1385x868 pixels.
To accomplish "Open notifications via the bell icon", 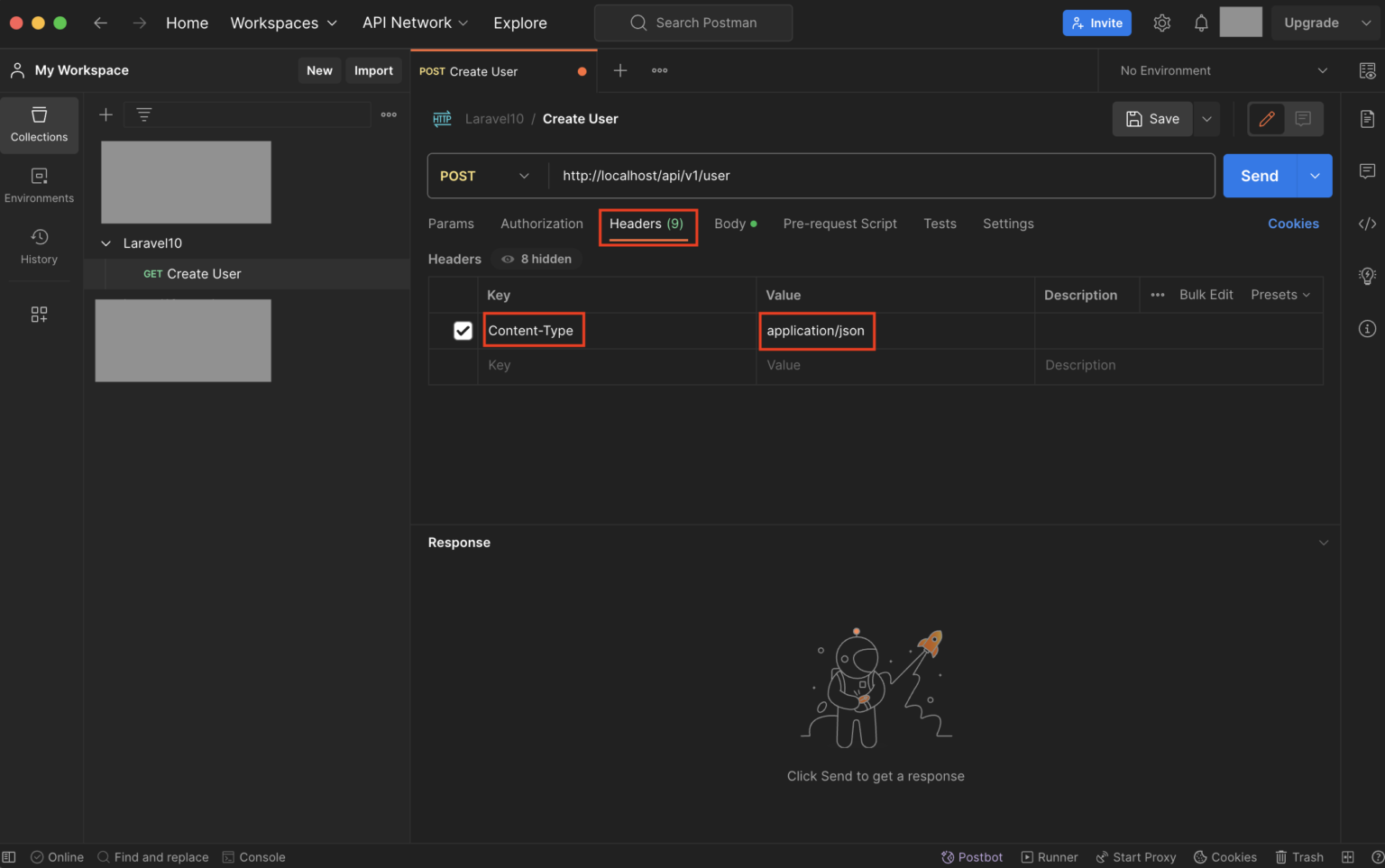I will pos(1201,23).
